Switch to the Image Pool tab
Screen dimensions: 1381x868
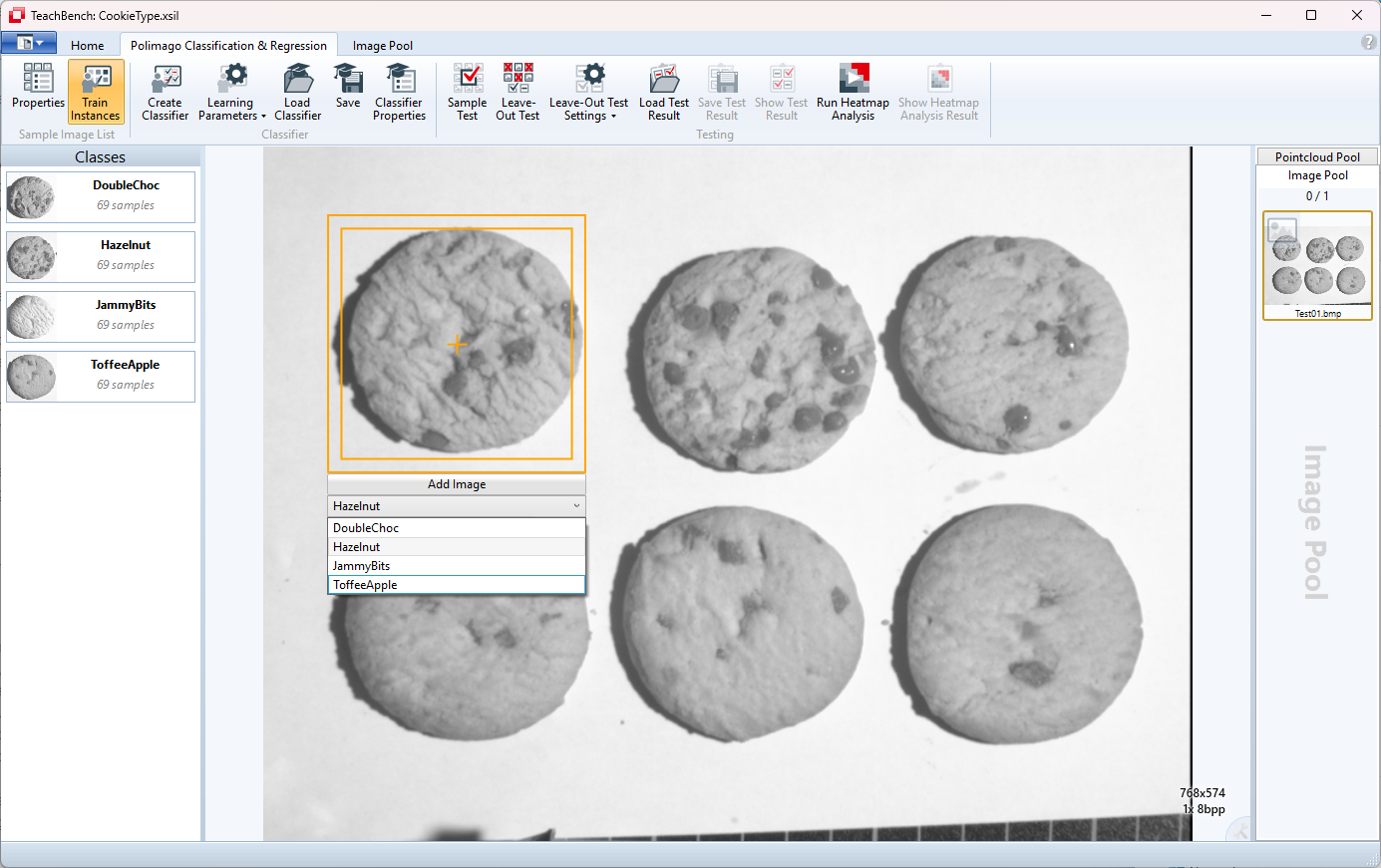(x=382, y=46)
